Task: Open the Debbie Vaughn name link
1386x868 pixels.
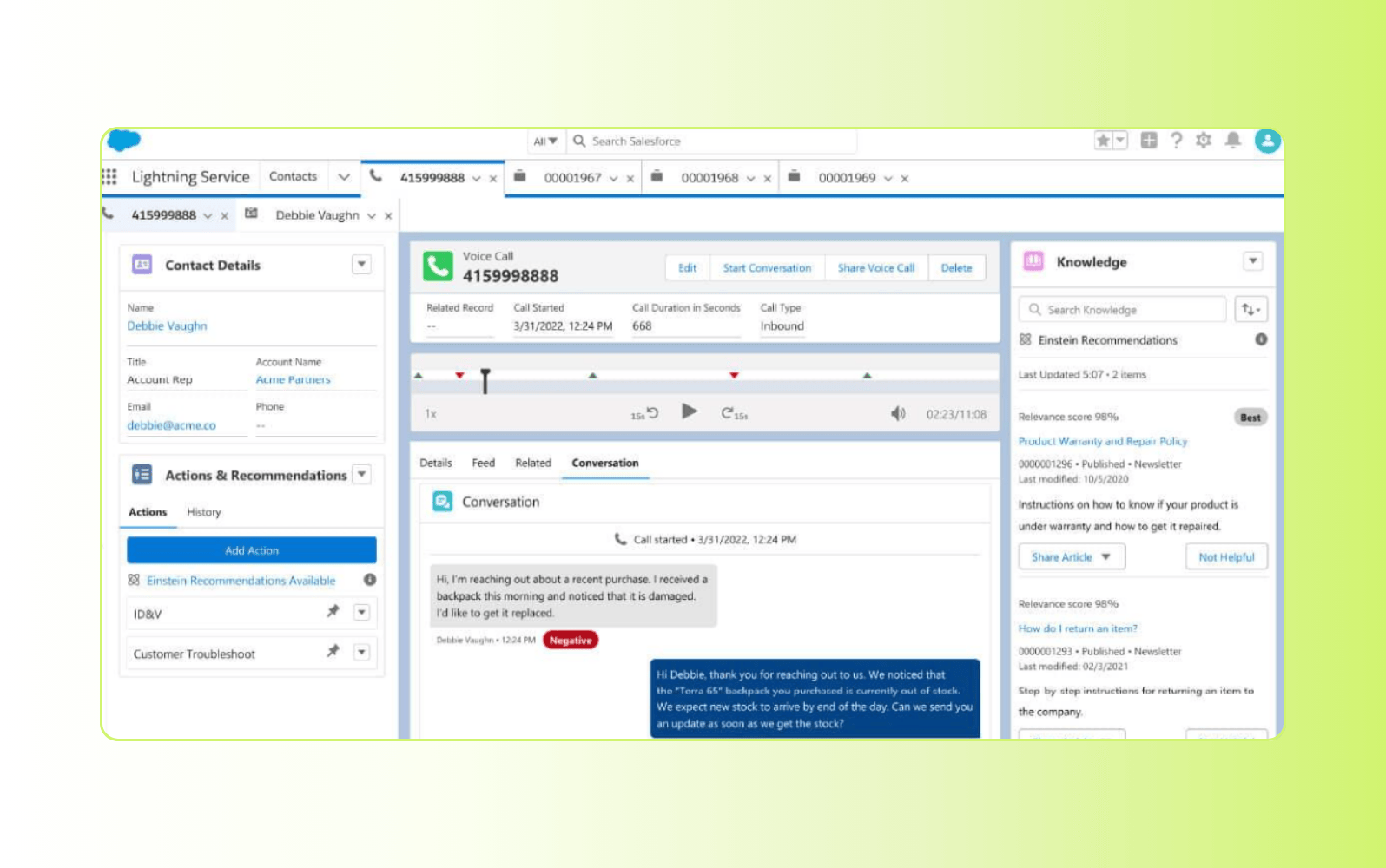Action: coord(167,326)
